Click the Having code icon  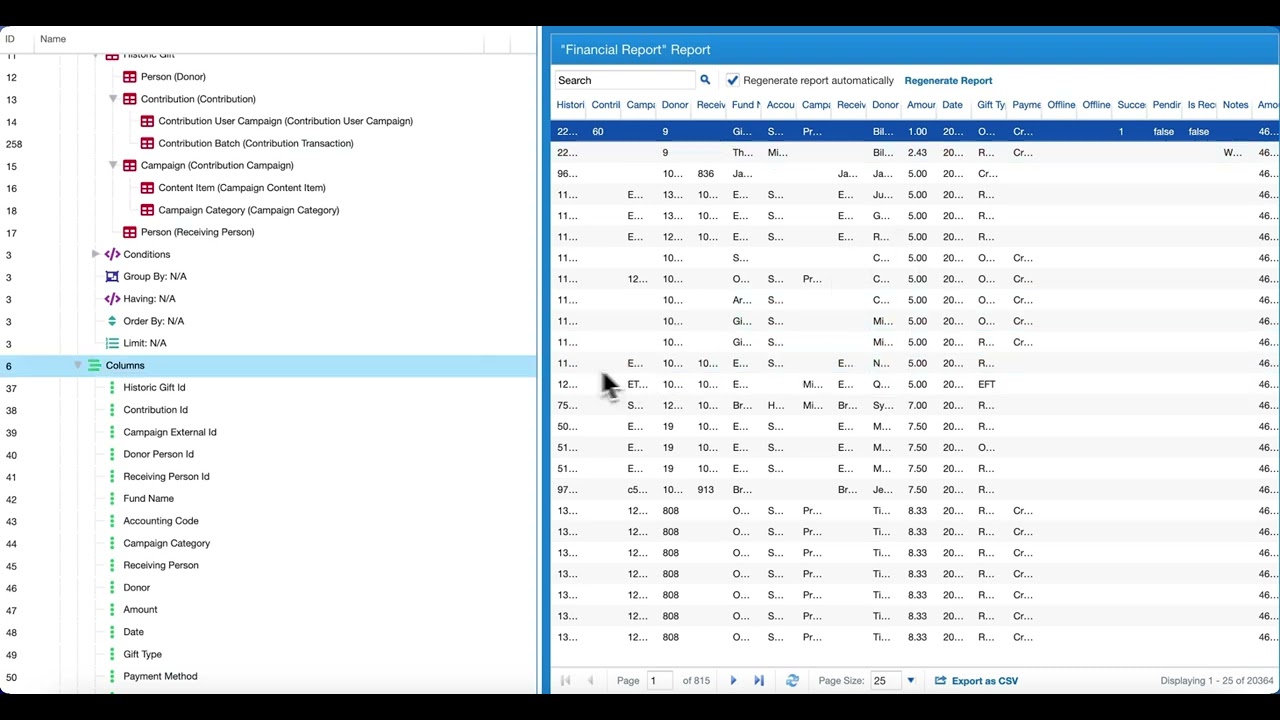click(112, 299)
